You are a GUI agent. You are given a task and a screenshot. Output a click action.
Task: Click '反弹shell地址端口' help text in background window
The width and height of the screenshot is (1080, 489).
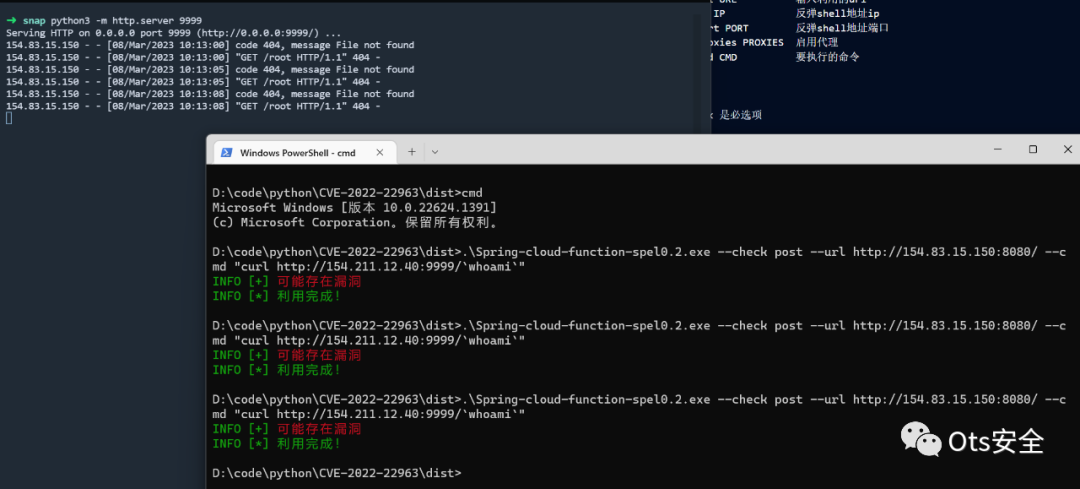[842, 28]
